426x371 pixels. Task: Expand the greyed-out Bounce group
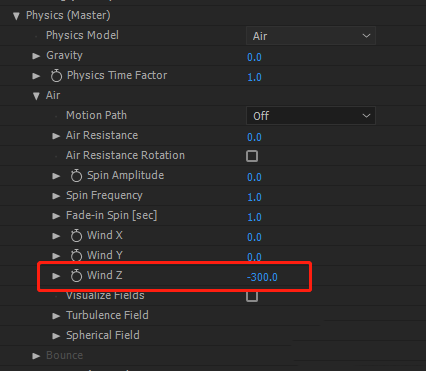point(36,356)
